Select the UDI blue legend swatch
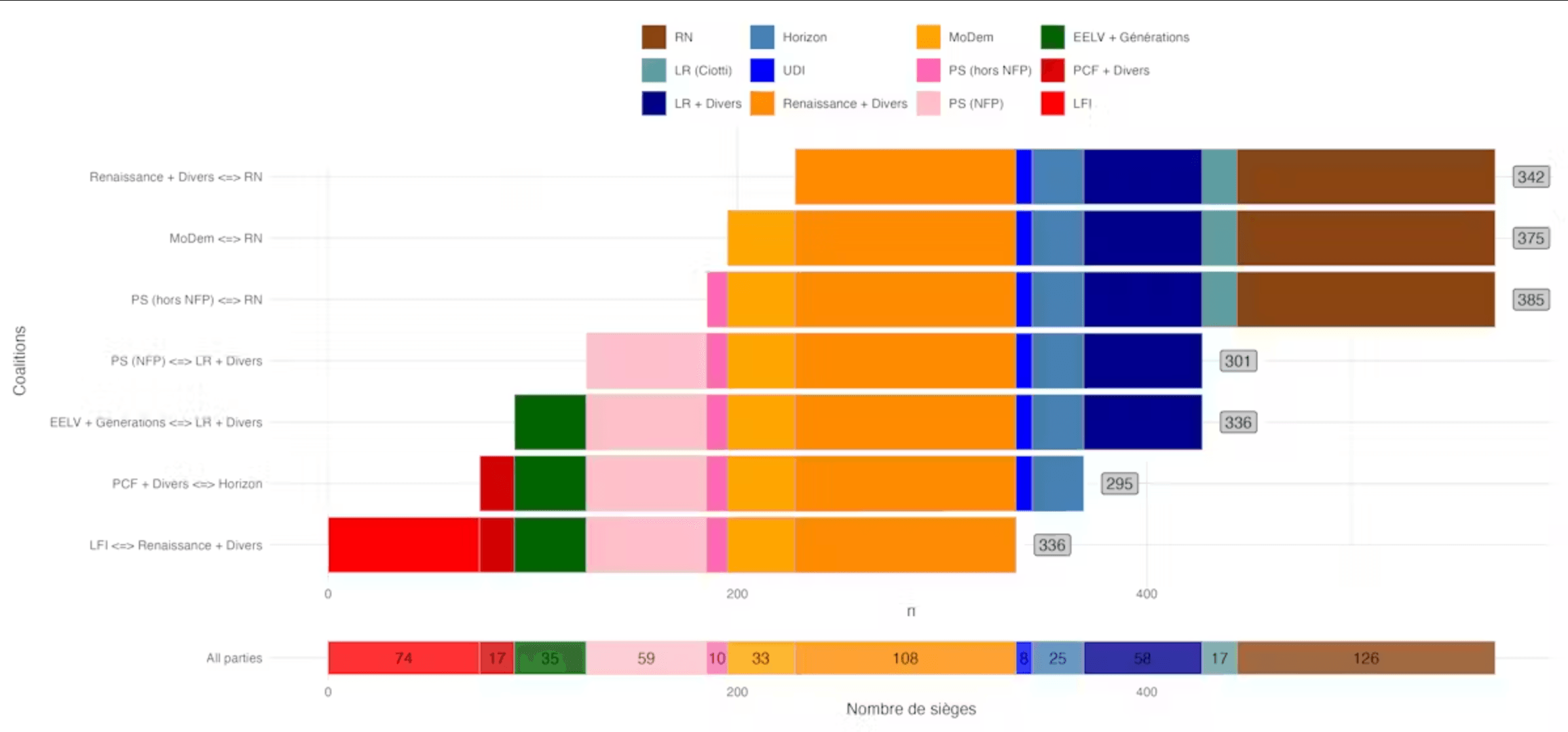1568x732 pixels. click(762, 70)
